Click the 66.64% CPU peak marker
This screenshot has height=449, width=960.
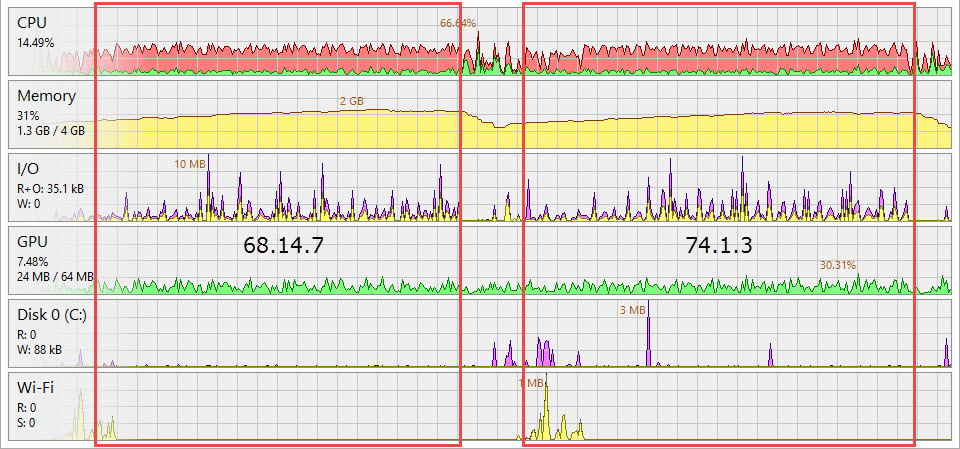coord(458,23)
